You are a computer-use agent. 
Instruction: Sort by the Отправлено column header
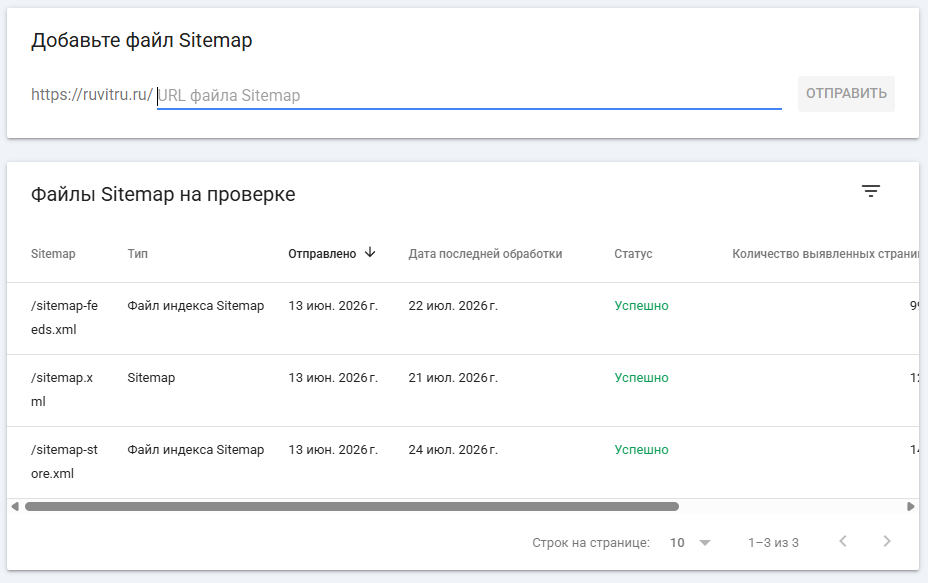[322, 254]
